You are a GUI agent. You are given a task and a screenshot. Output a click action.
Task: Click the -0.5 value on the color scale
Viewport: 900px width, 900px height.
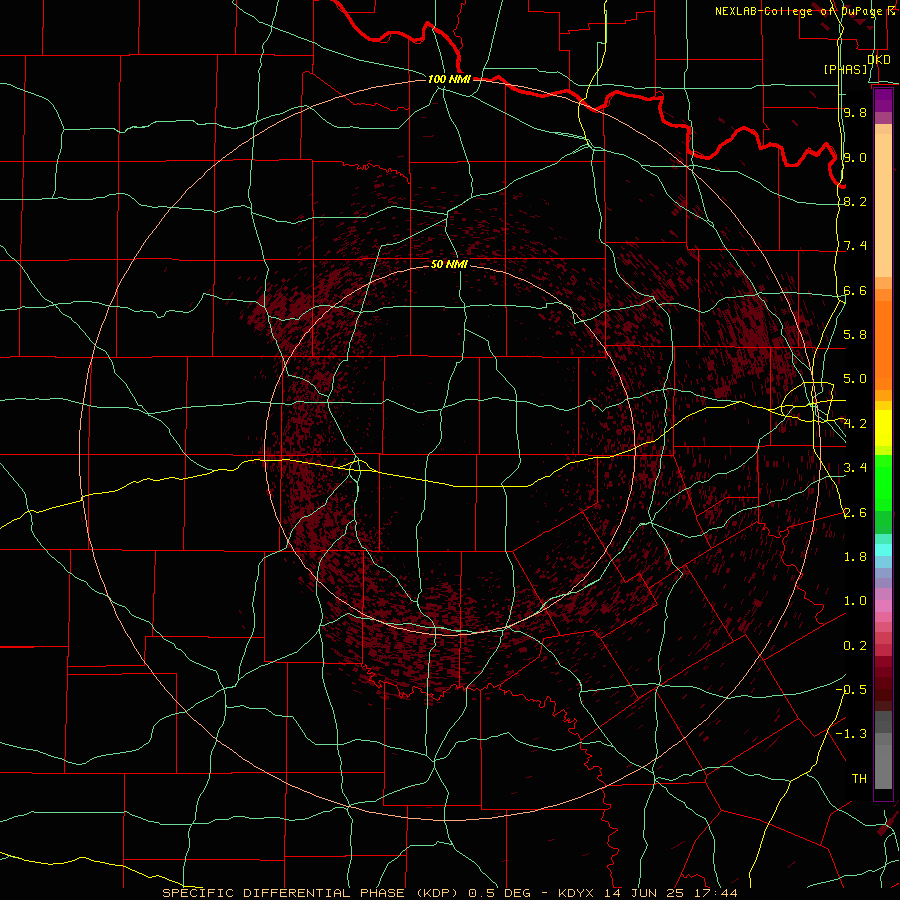point(851,689)
